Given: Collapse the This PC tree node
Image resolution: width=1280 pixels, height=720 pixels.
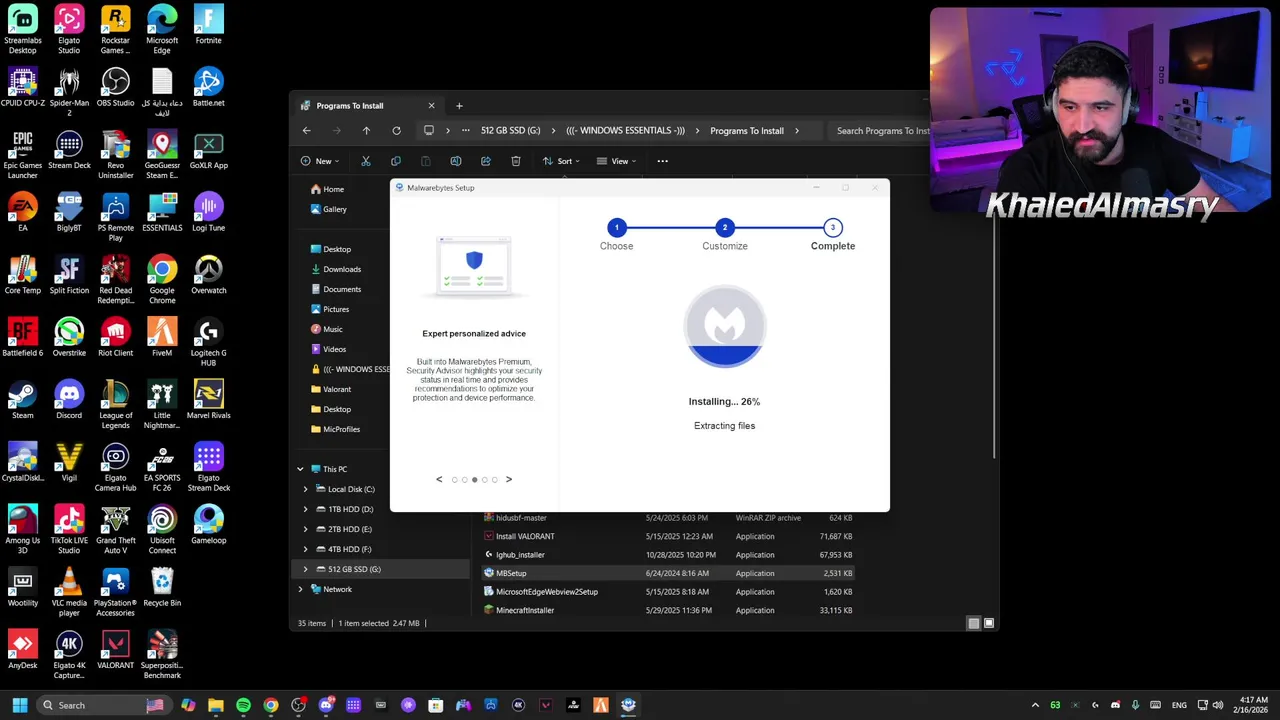Looking at the screenshot, I should [300, 469].
